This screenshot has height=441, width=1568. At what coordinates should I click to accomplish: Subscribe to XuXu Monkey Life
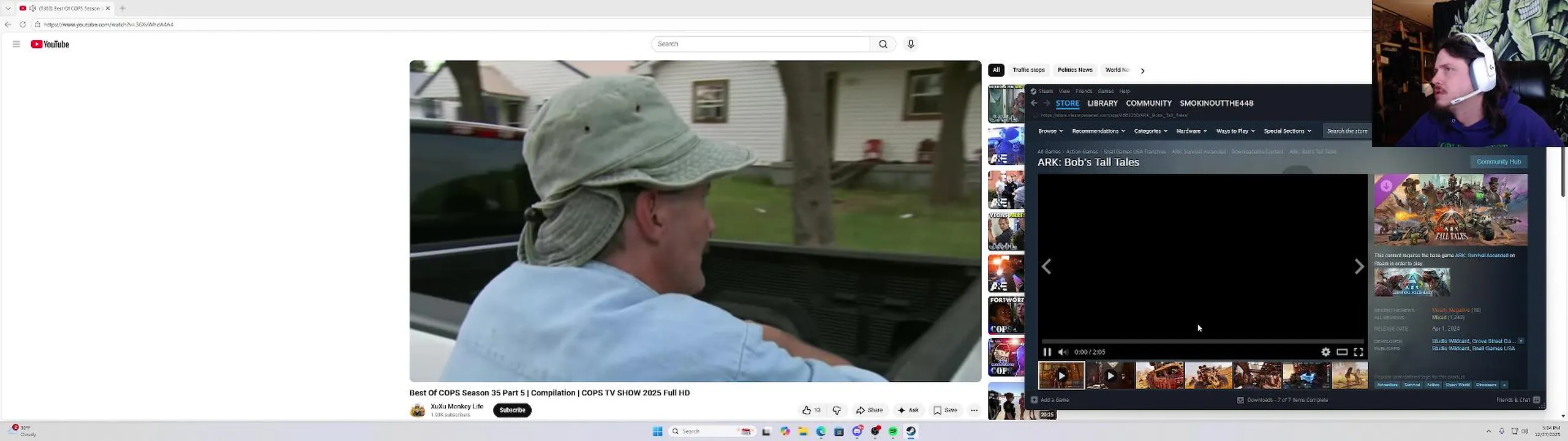coord(512,410)
